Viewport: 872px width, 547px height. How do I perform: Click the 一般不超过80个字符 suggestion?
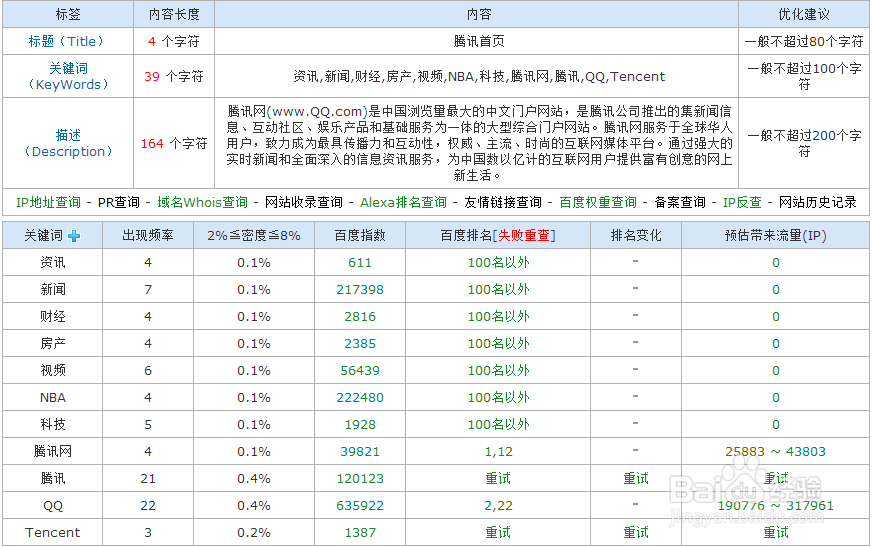(x=804, y=41)
